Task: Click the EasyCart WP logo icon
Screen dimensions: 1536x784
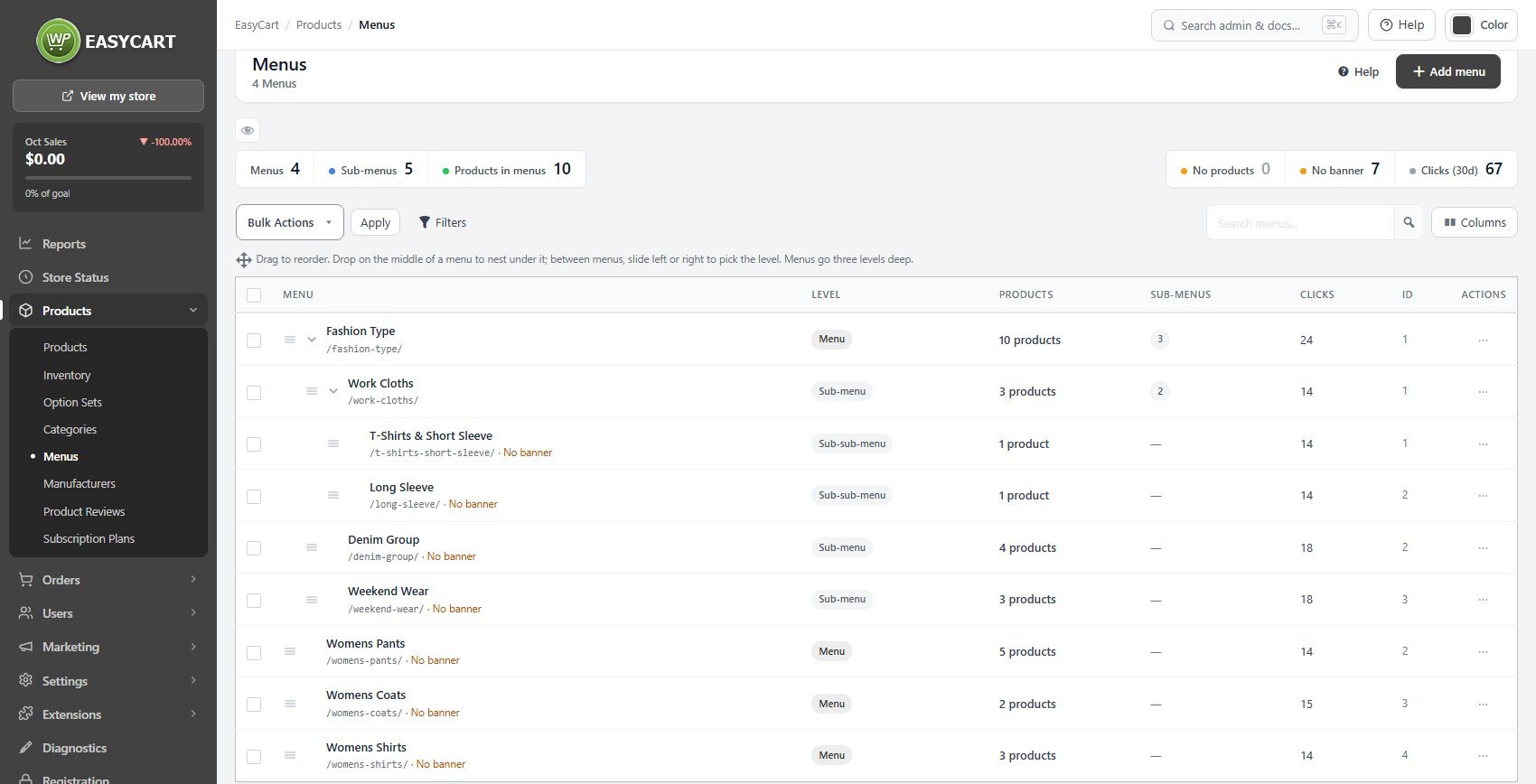Action: point(59,41)
